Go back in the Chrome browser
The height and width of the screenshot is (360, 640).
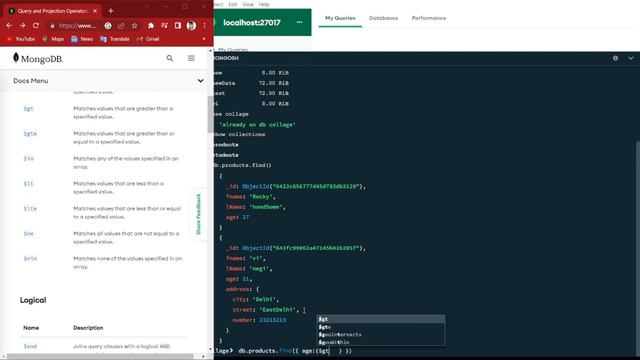point(9,25)
